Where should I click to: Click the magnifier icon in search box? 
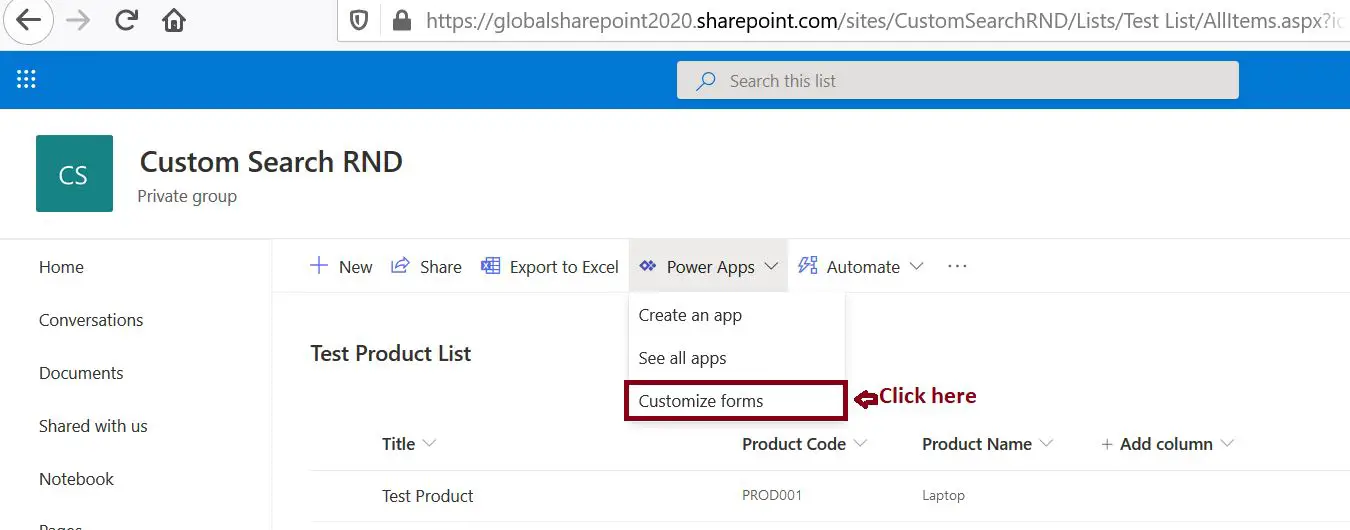pos(706,81)
